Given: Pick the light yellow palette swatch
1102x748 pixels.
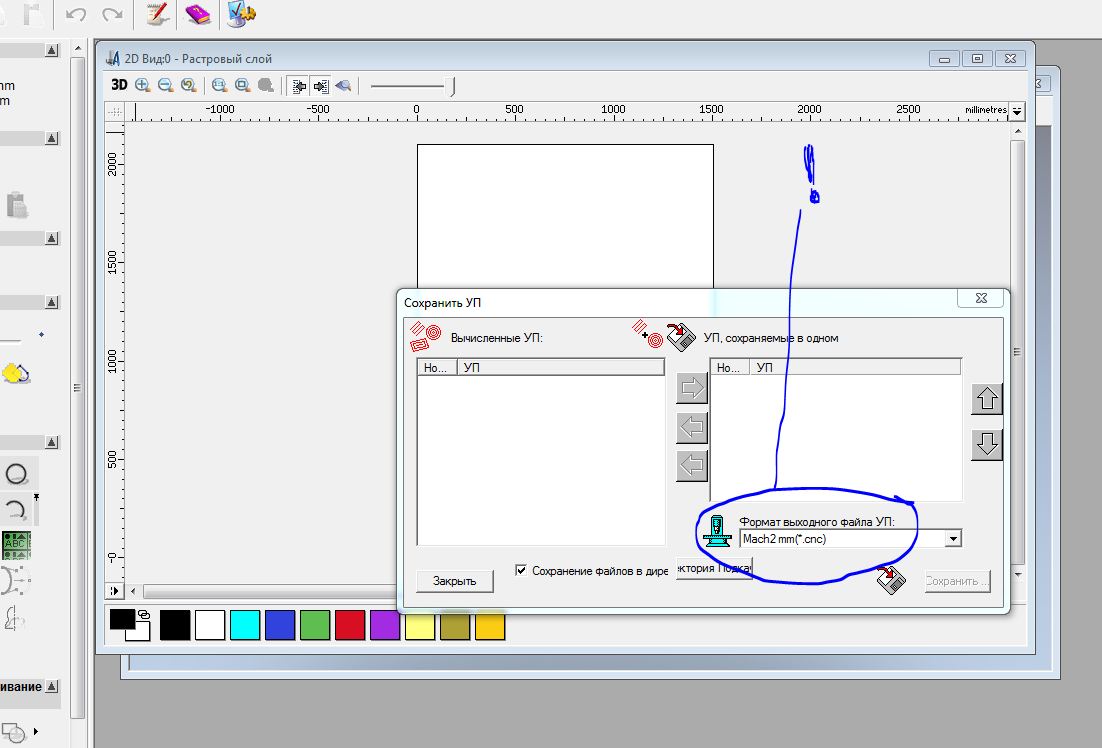Looking at the screenshot, I should click(420, 625).
